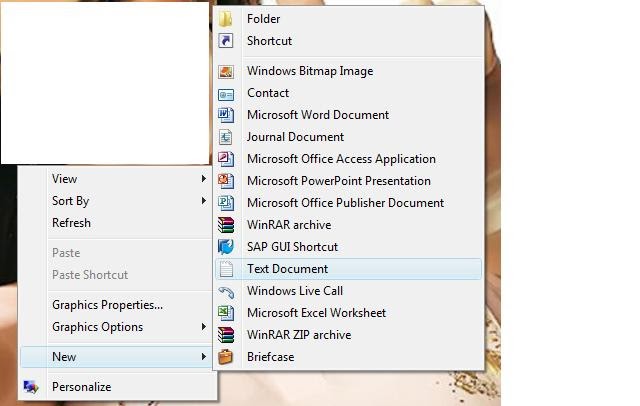
Task: Expand the New submenu arrow
Action: point(203,357)
